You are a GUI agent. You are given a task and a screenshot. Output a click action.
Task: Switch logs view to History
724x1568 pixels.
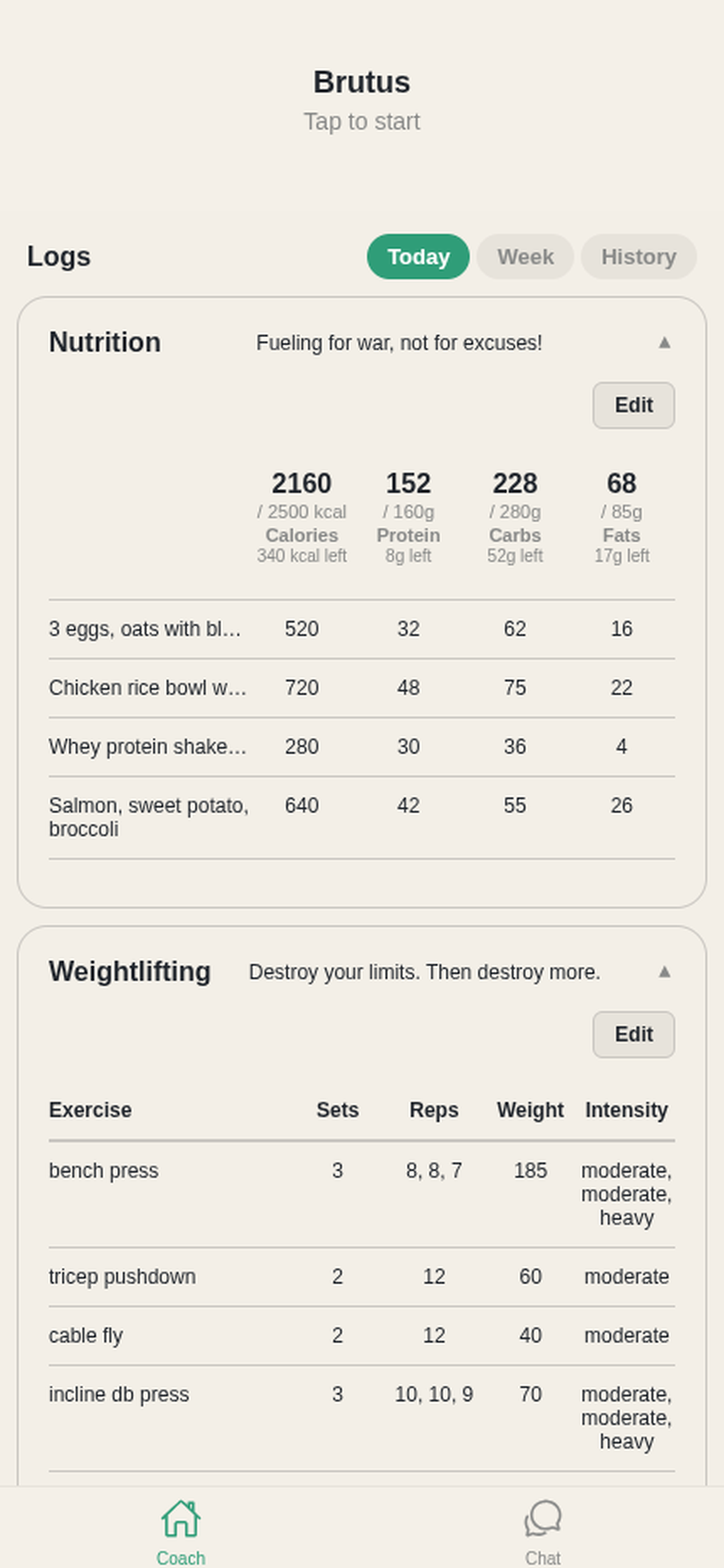pos(638,257)
